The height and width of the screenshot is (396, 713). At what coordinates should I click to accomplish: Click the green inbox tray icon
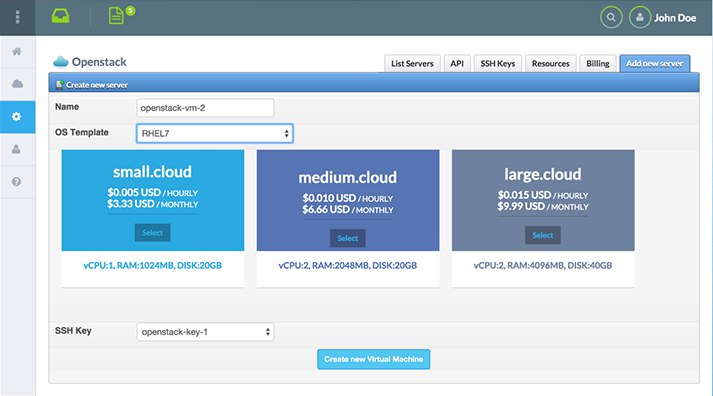point(60,16)
